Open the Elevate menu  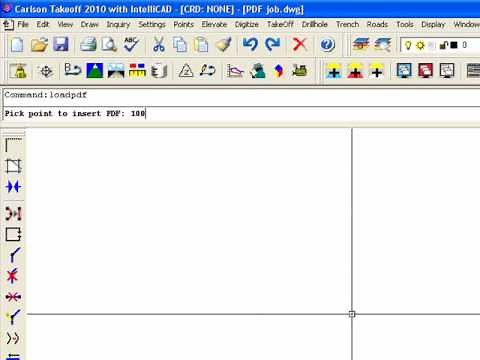214,24
